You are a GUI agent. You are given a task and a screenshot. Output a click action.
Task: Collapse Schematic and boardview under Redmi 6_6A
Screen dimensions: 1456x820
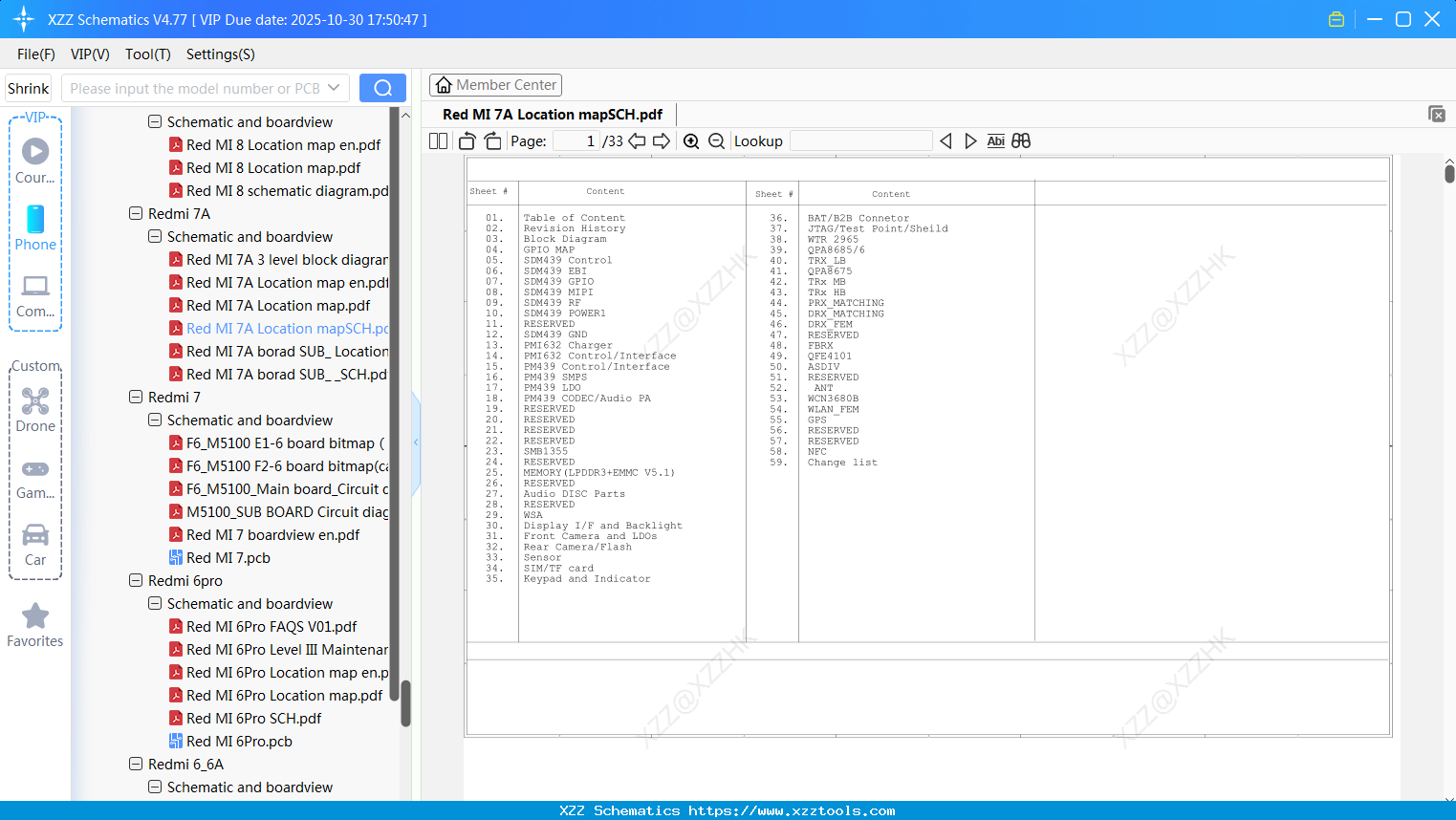155,788
